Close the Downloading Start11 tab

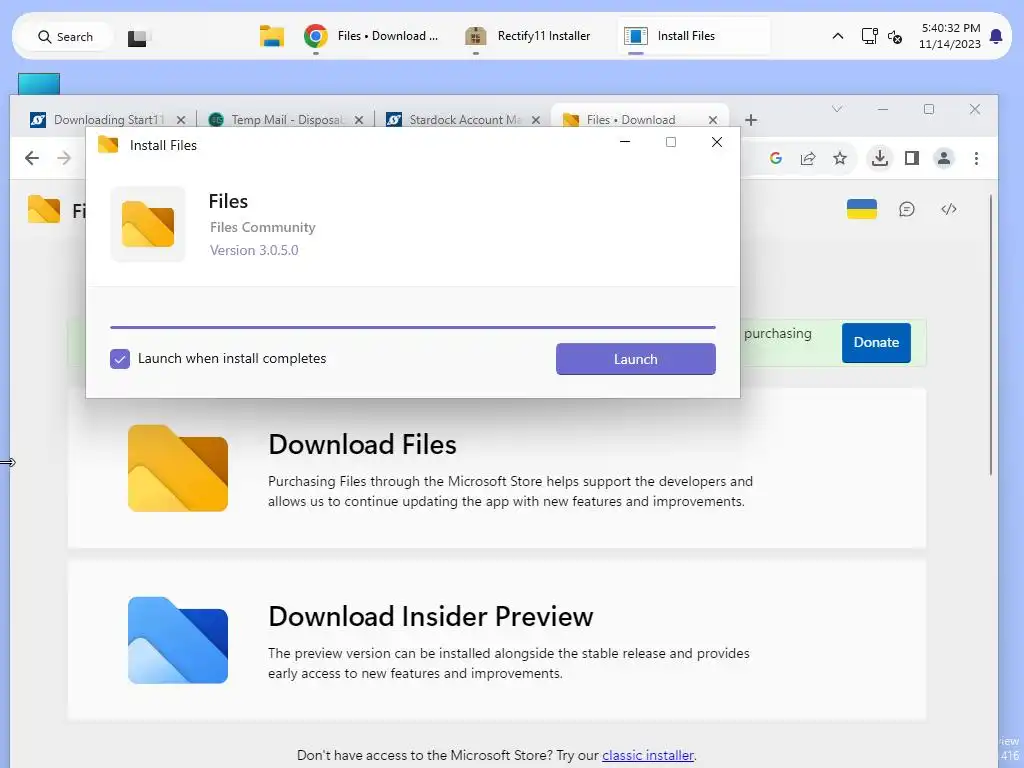point(181,120)
